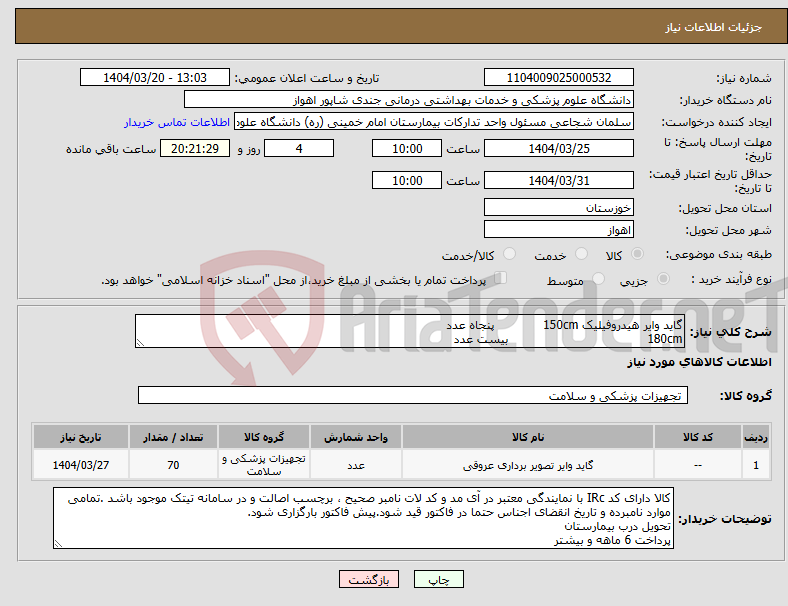This screenshot has height=606, width=788.
Task: Click the delivery province field خوزستان
Action: (559, 207)
